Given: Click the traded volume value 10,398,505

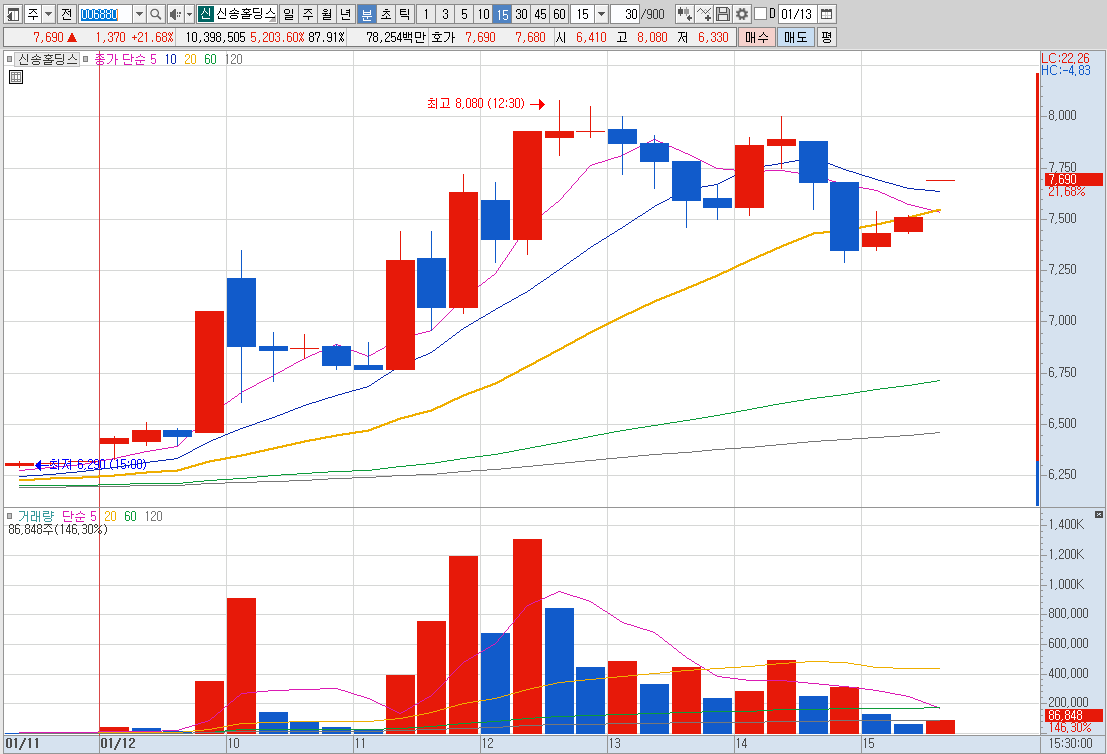Looking at the screenshot, I should tap(215, 37).
